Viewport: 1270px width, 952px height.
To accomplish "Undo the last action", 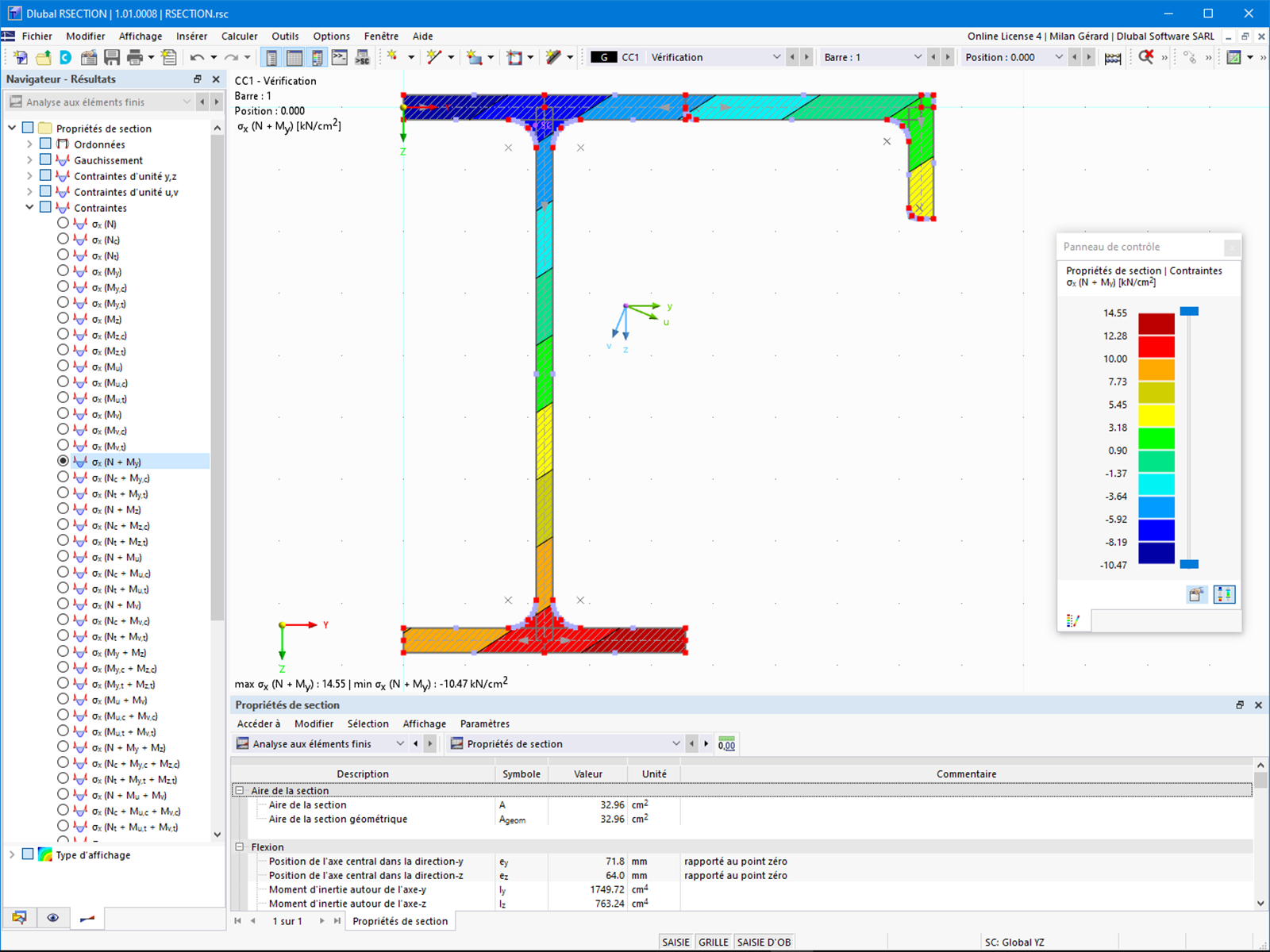I will [x=197, y=57].
